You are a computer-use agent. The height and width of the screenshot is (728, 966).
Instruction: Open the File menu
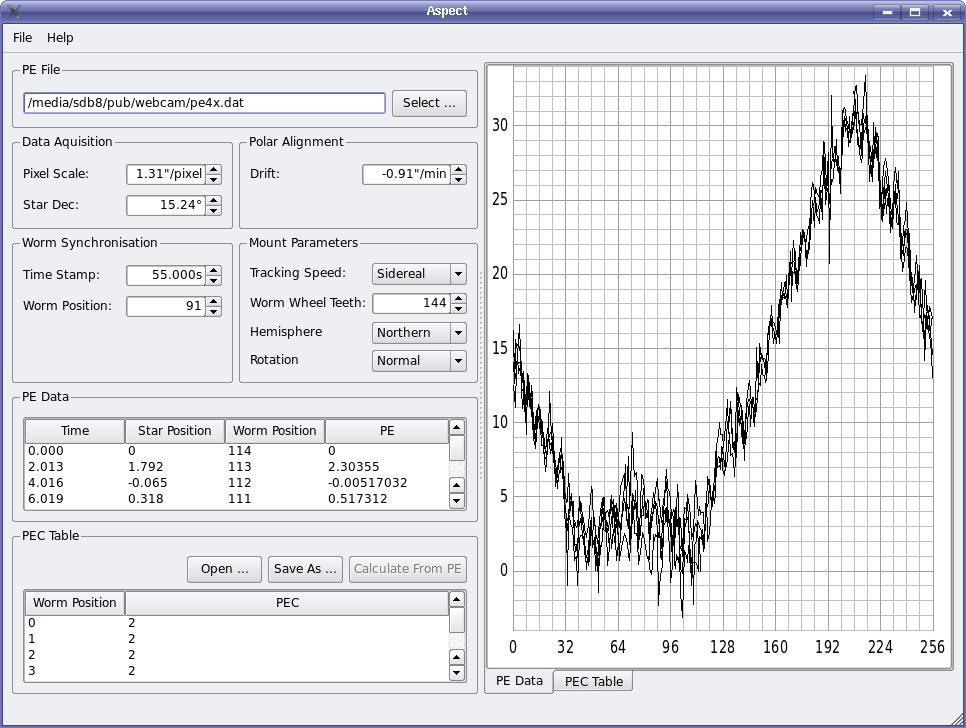22,38
